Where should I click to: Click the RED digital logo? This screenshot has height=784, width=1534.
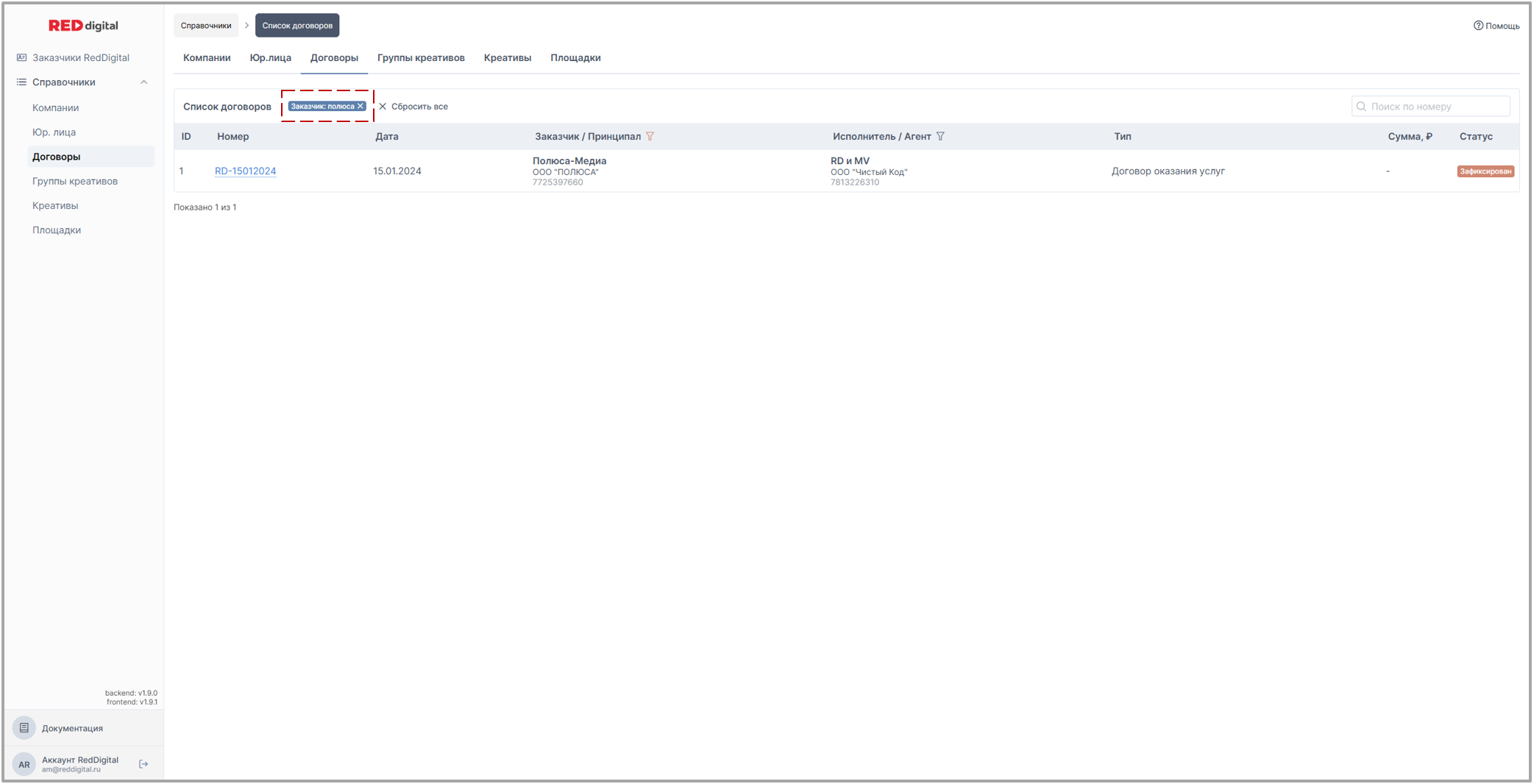tap(83, 26)
